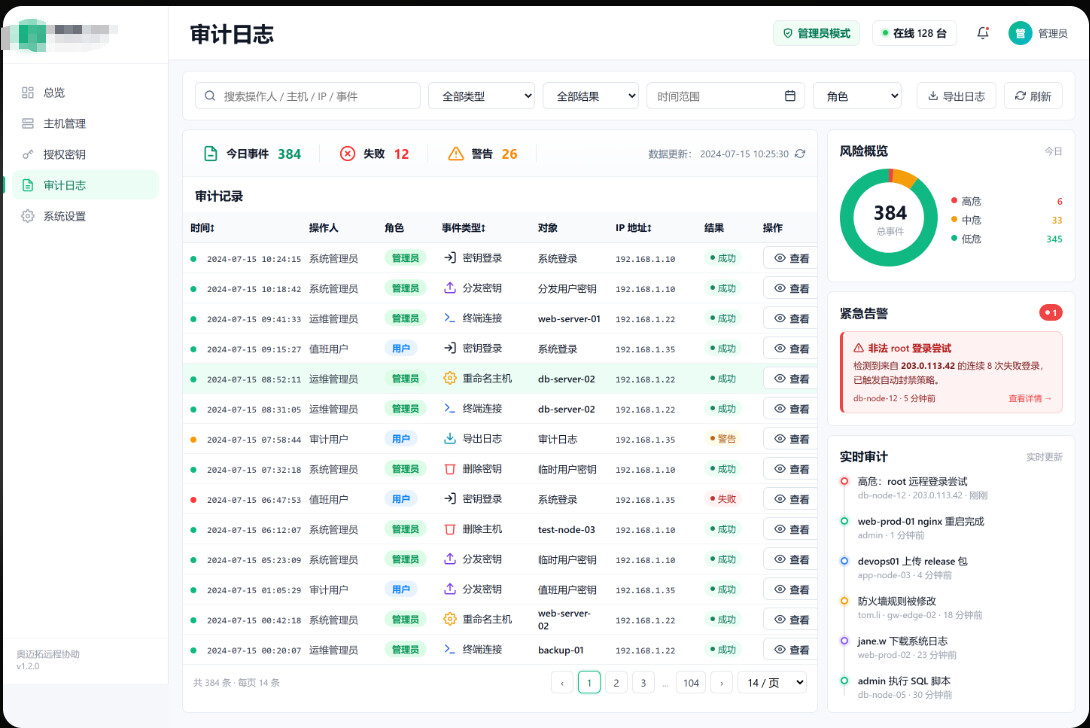Screen dimensions: 1090x728
Task: Click the administrator avatar icon
Action: 1020,33
